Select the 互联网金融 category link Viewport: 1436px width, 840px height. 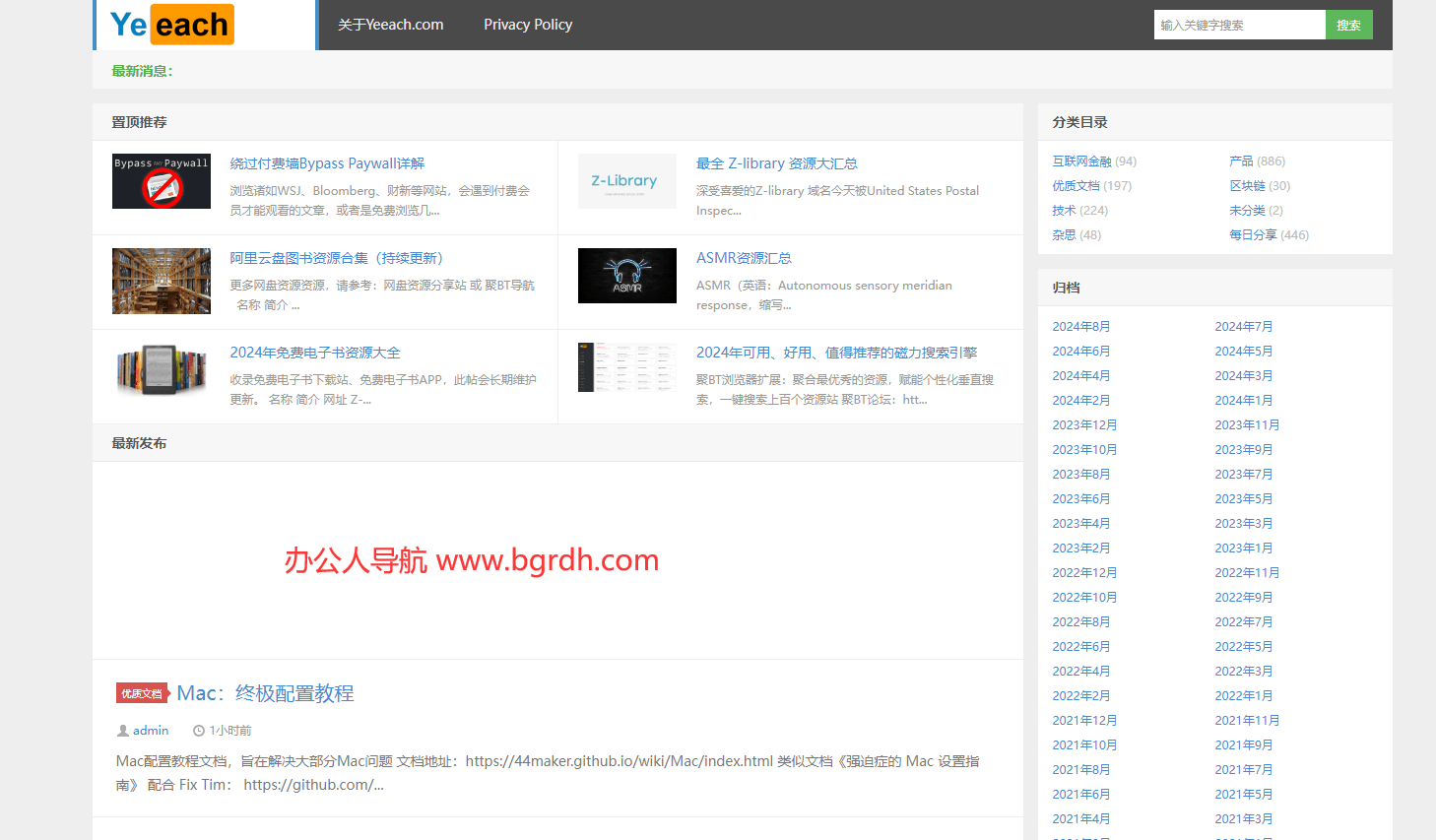[x=1081, y=162]
